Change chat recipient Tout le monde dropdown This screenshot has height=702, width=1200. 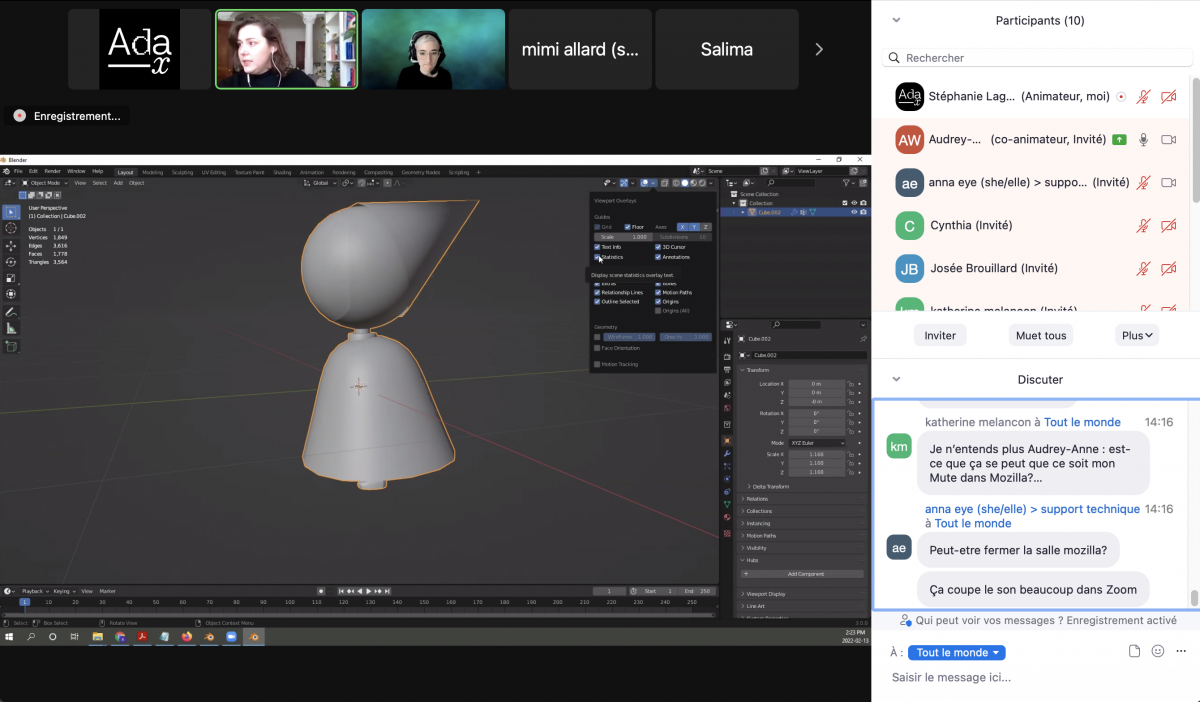[x=957, y=653]
